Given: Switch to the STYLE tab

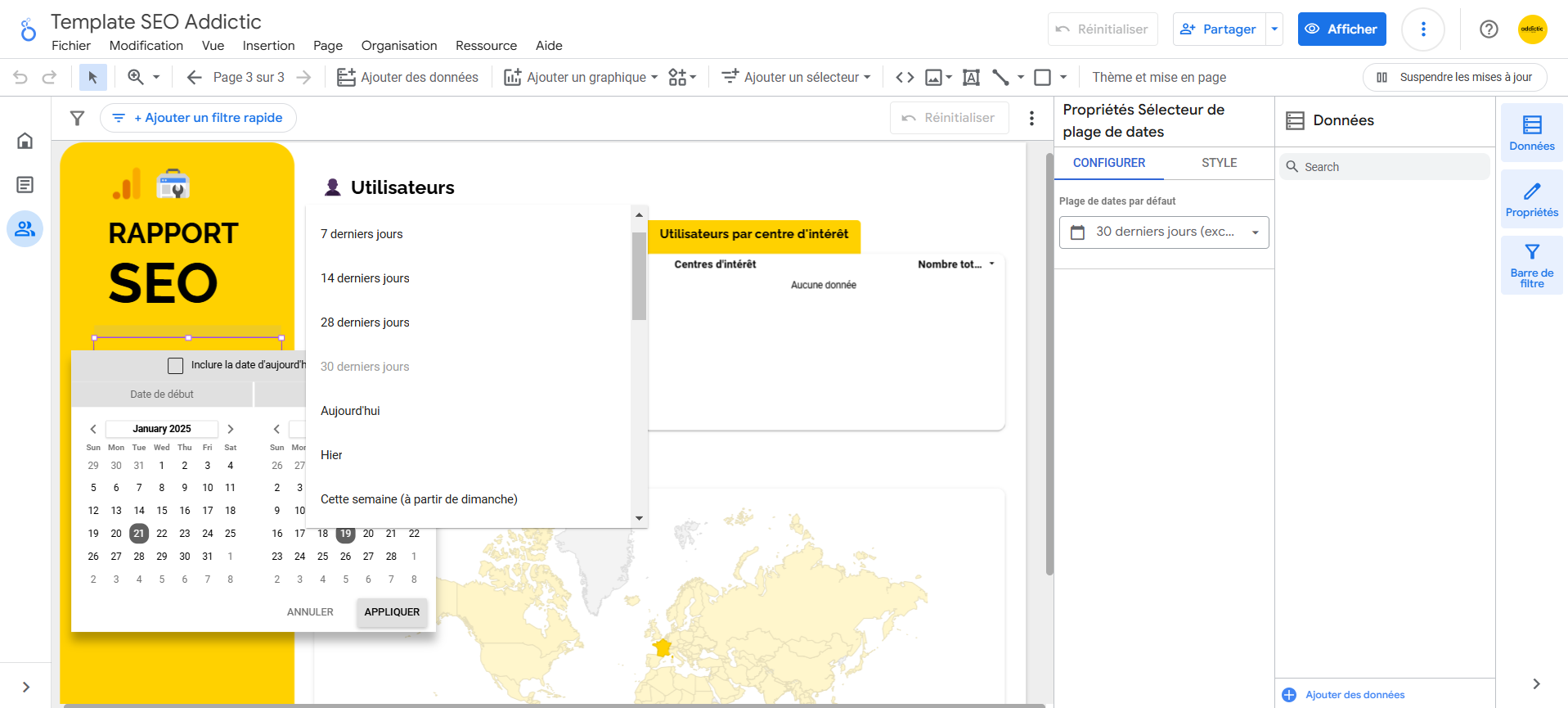Looking at the screenshot, I should tap(1219, 163).
